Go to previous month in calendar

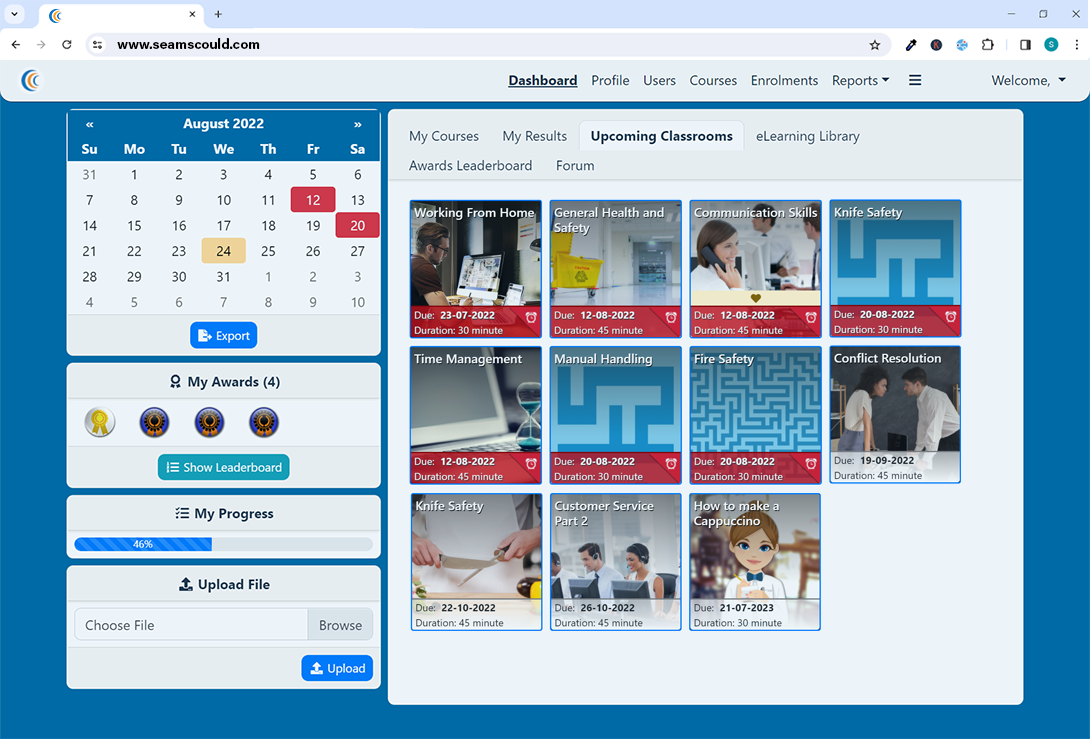click(90, 124)
